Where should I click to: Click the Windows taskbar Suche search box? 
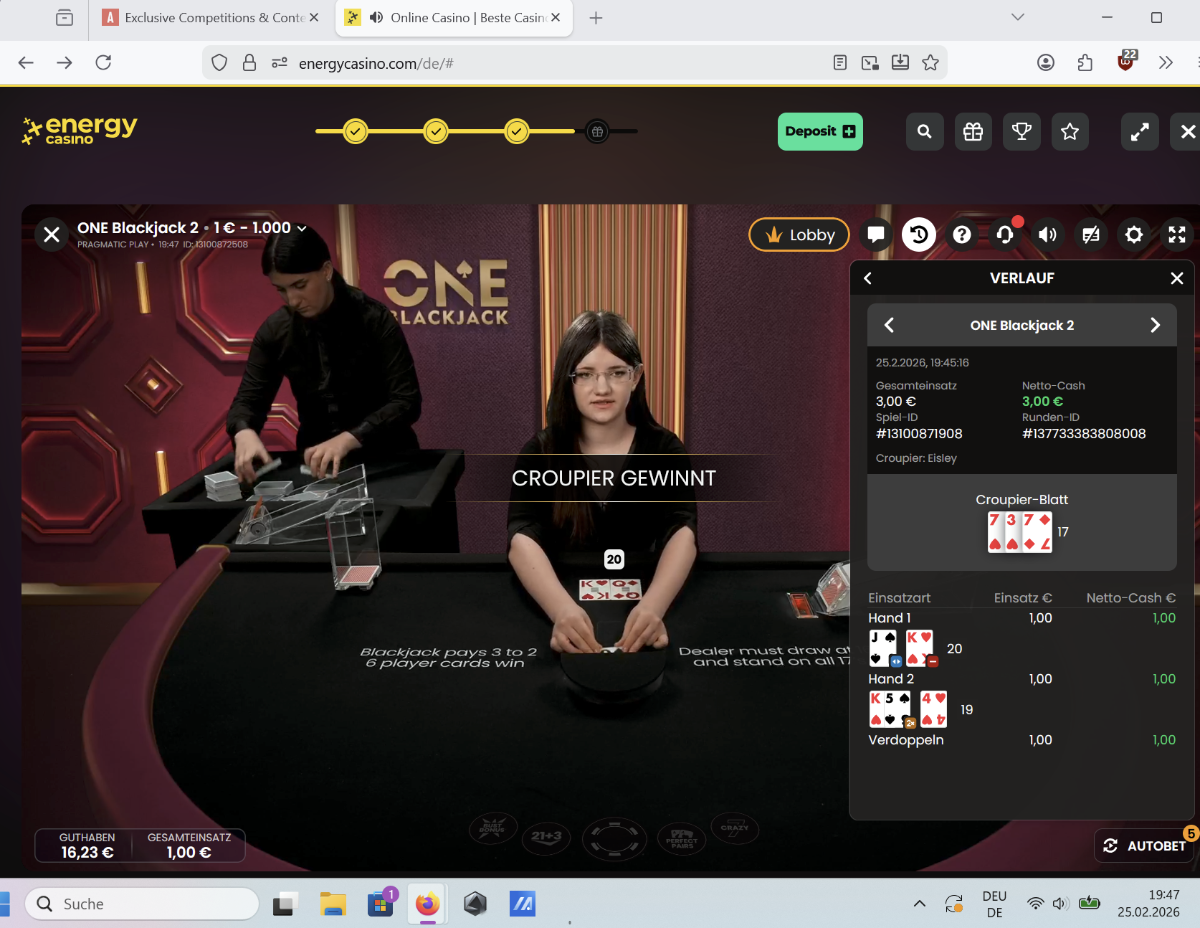[x=142, y=904]
